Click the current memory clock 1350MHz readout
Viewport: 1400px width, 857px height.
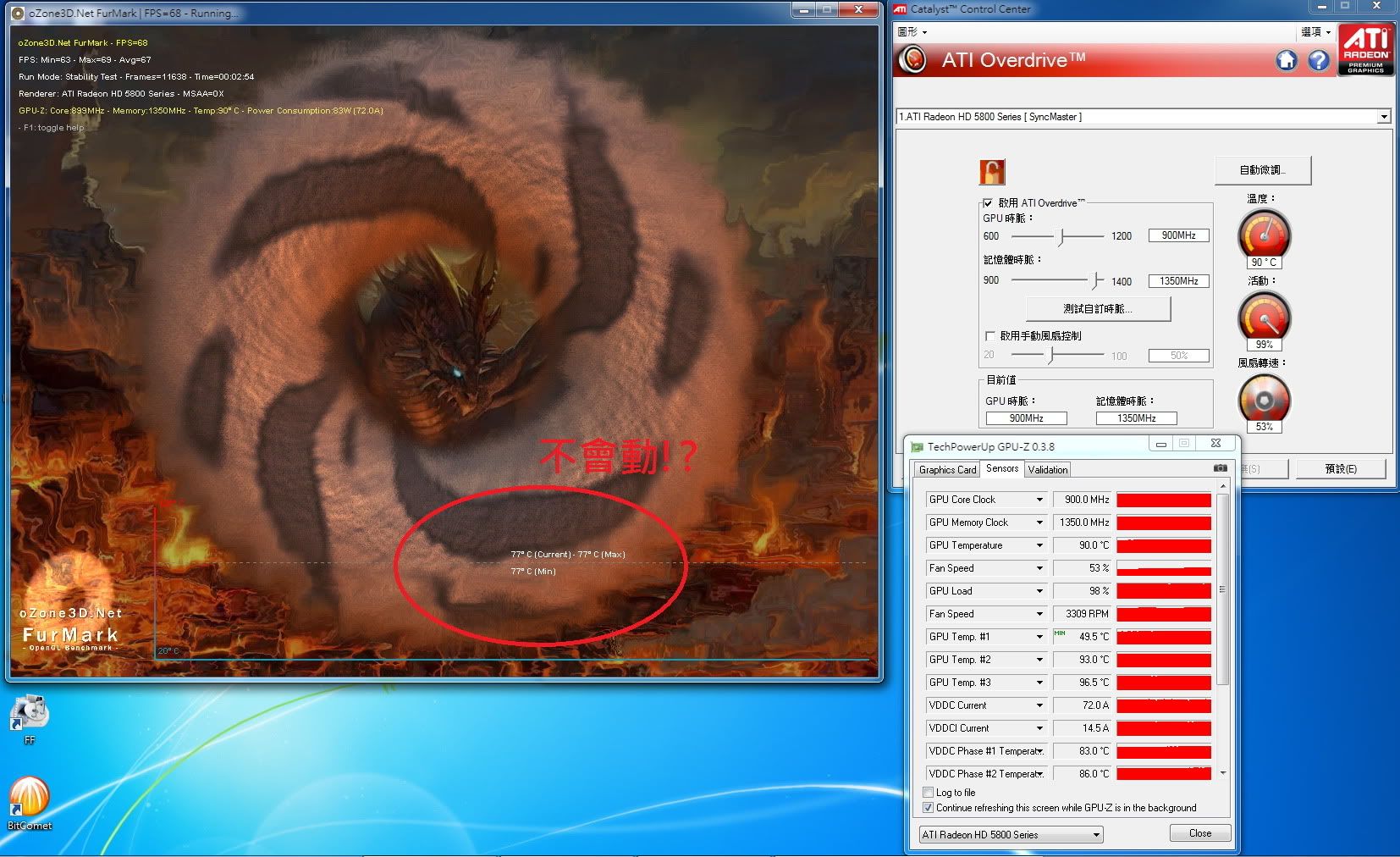1136,418
